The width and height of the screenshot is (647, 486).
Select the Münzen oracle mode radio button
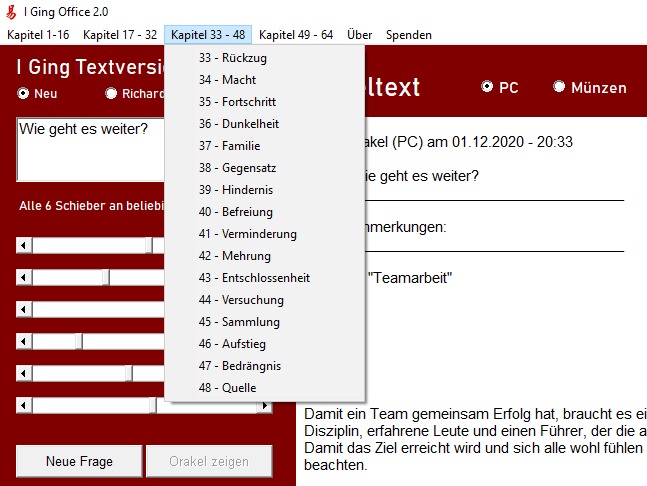click(x=559, y=87)
